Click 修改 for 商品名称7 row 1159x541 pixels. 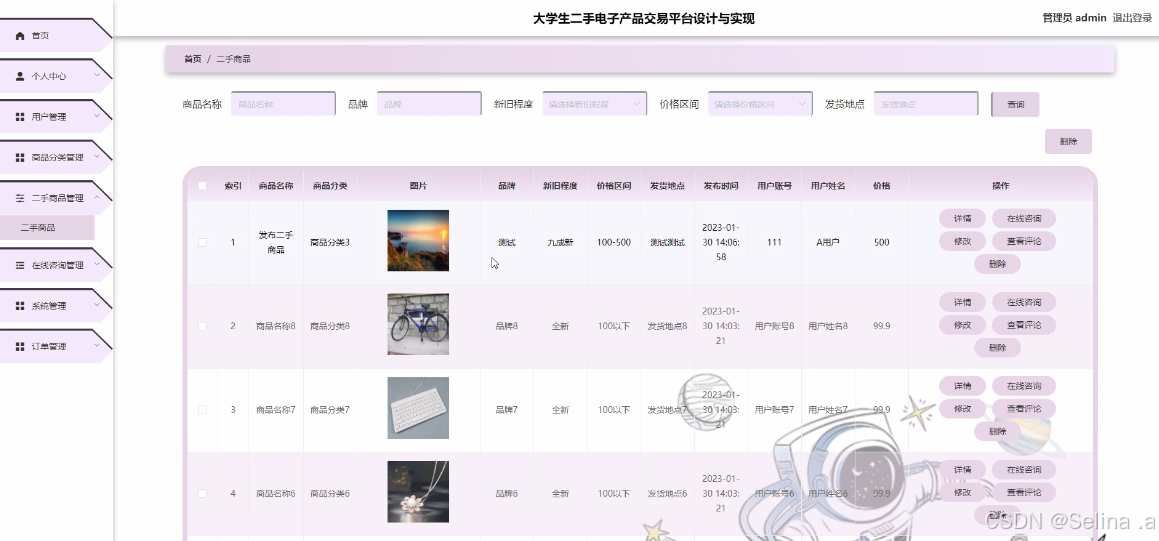pyautogui.click(x=962, y=409)
